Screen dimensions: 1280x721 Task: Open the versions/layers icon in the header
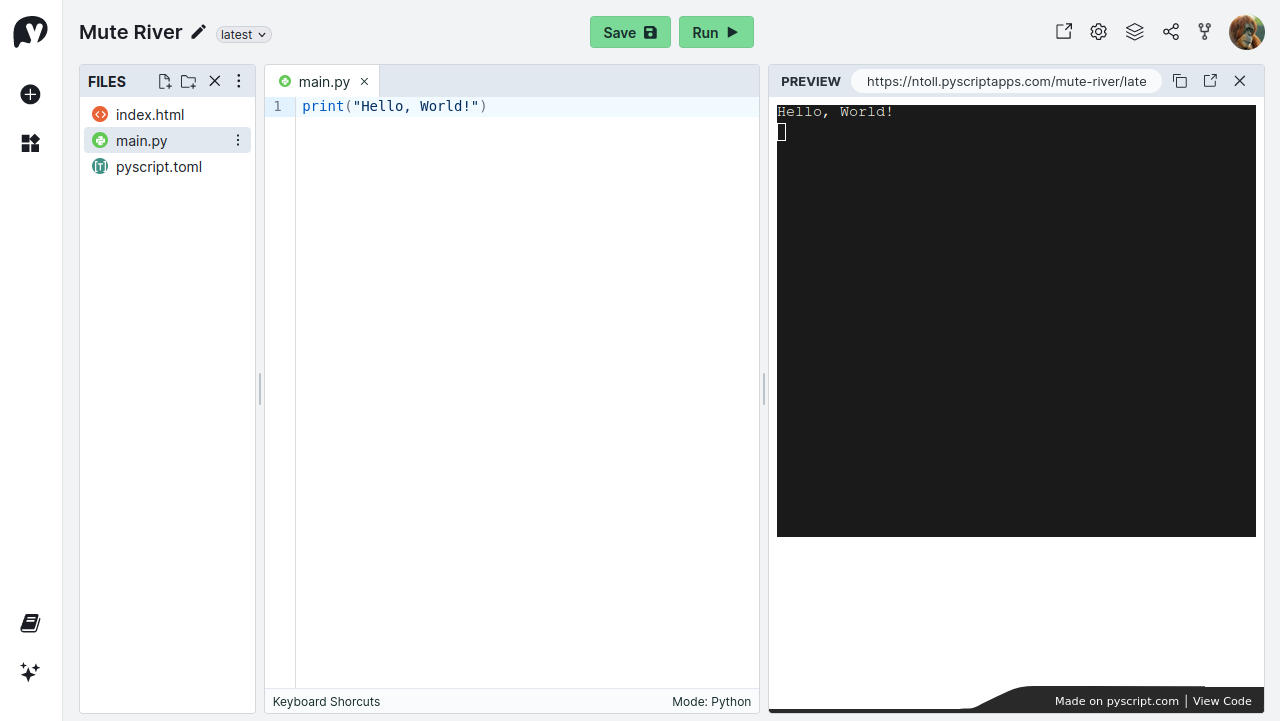[x=1134, y=31]
